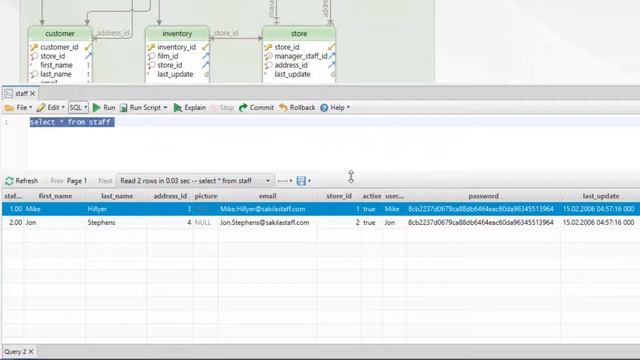640x360 pixels.
Task: Go to the Prev page
Action: coord(57,181)
